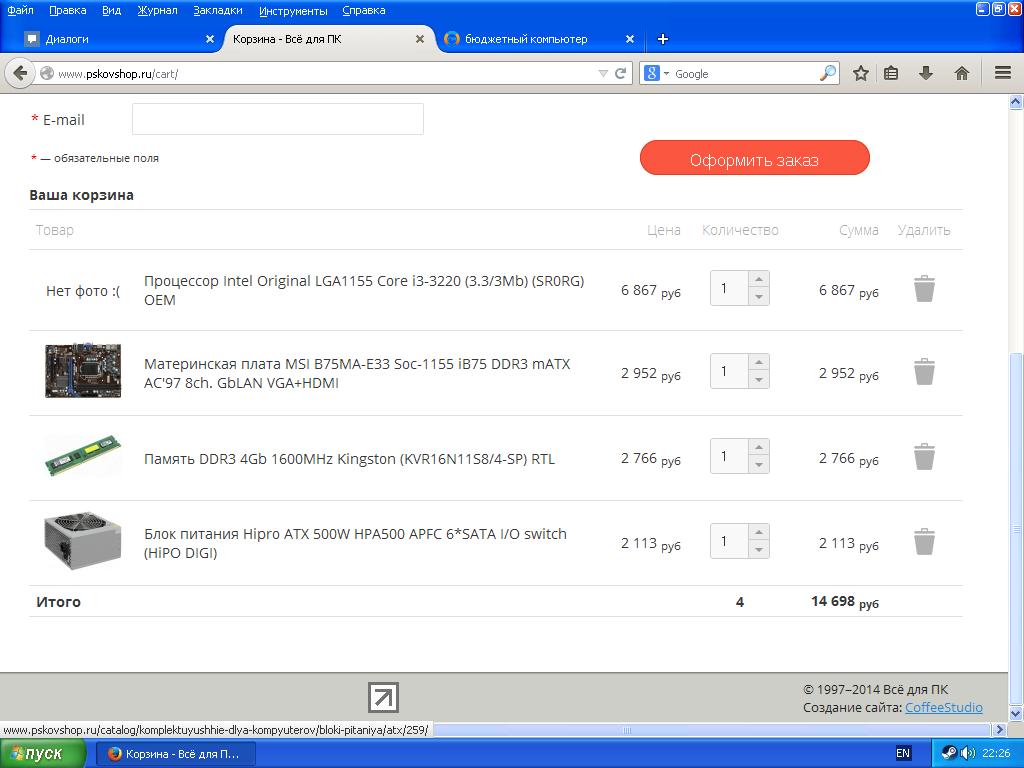Remove MSI B75MA-E33 motherboard with trash icon

924,372
